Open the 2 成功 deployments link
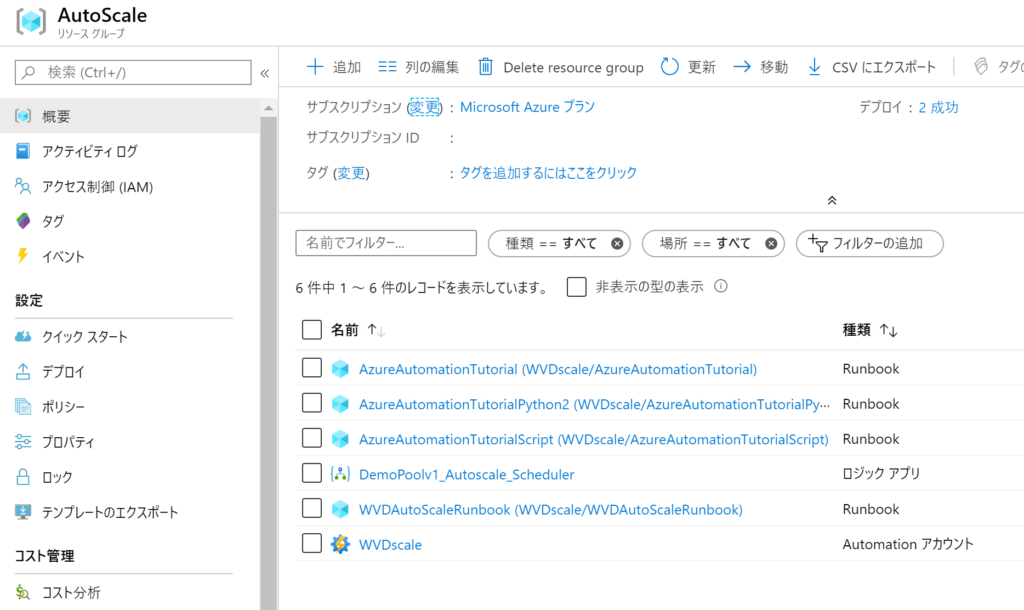This screenshot has height=610, width=1024. tap(938, 108)
